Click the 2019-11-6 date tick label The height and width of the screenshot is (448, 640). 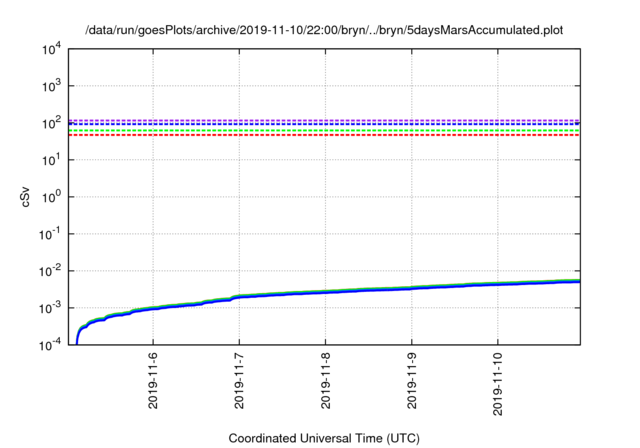[x=153, y=381]
